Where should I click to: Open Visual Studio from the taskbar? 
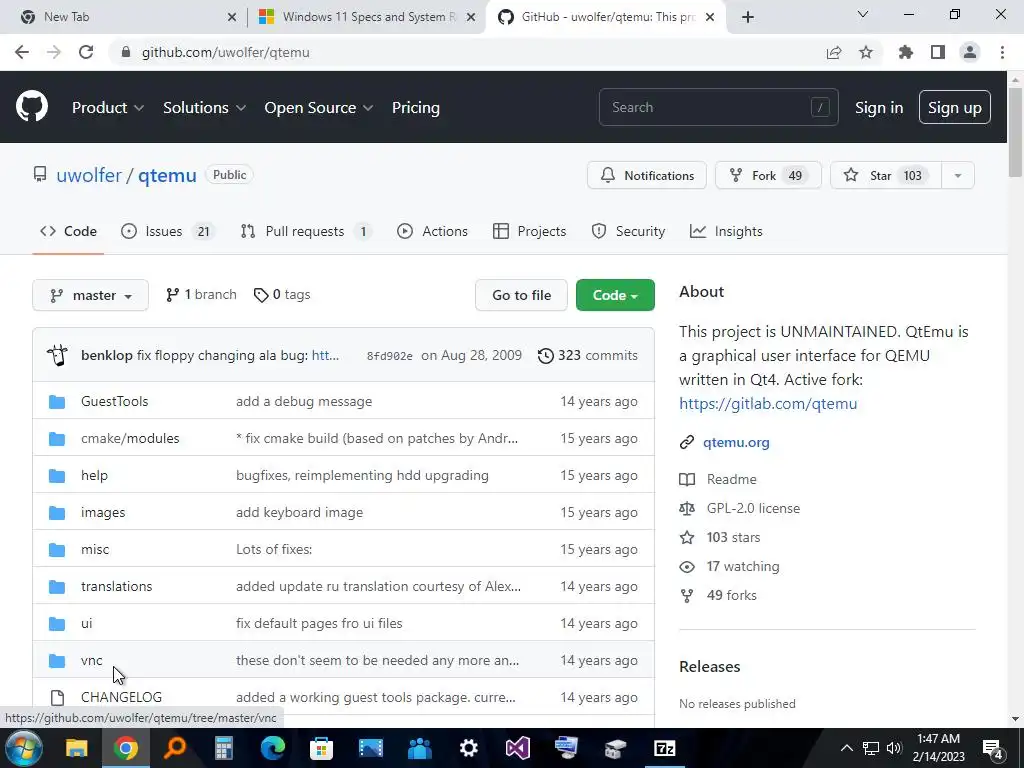pyautogui.click(x=517, y=748)
